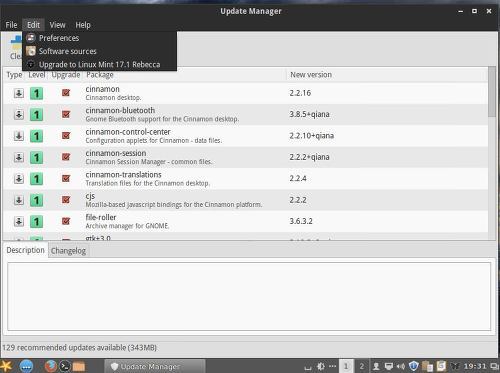Open the File menu
This screenshot has height=373, width=500.
click(x=11, y=25)
